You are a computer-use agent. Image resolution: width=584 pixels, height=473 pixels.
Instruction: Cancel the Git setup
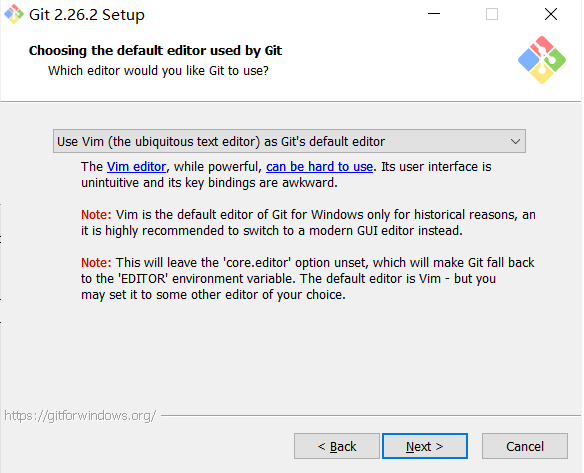[525, 446]
